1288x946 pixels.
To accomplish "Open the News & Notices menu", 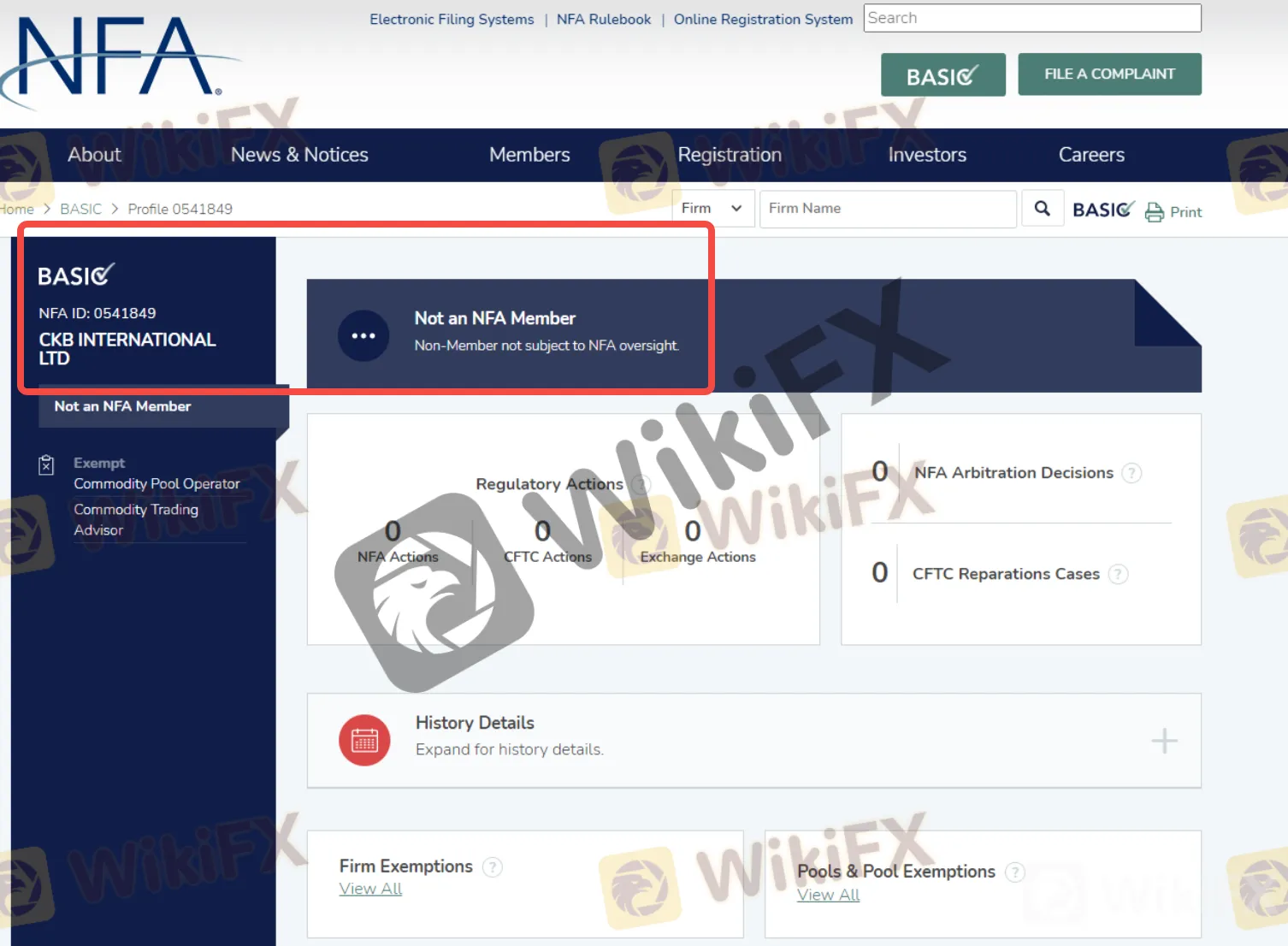I will (x=299, y=155).
